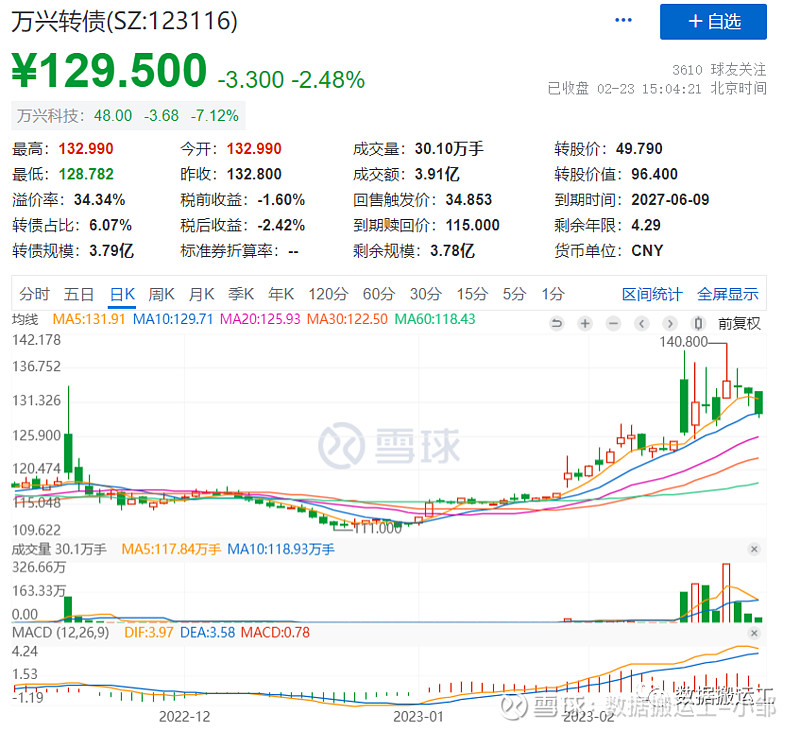The image size is (800, 731).
Task: Switch to the 30分 chart interval
Action: click(x=426, y=294)
